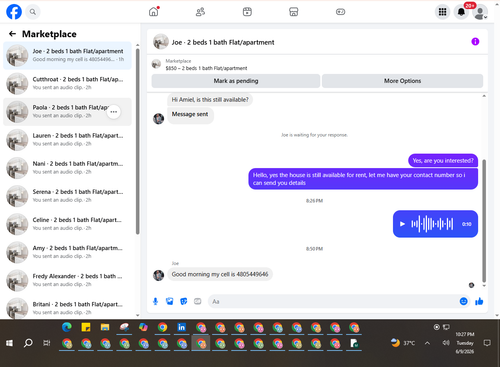Launch Microsoft Edge from the taskbar
Viewport: 500px width, 367px height.
tap(67, 327)
